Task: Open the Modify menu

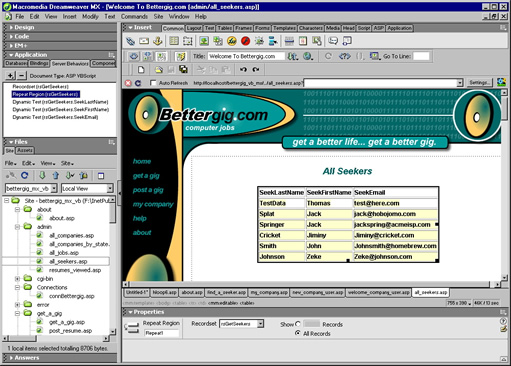Action: click(x=90, y=16)
